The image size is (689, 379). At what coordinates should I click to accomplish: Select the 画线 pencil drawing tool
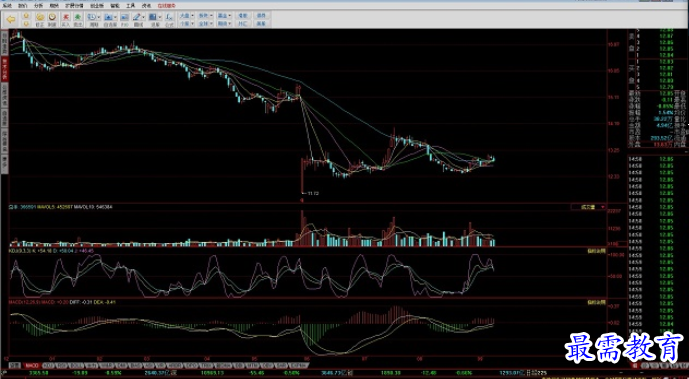(137, 17)
